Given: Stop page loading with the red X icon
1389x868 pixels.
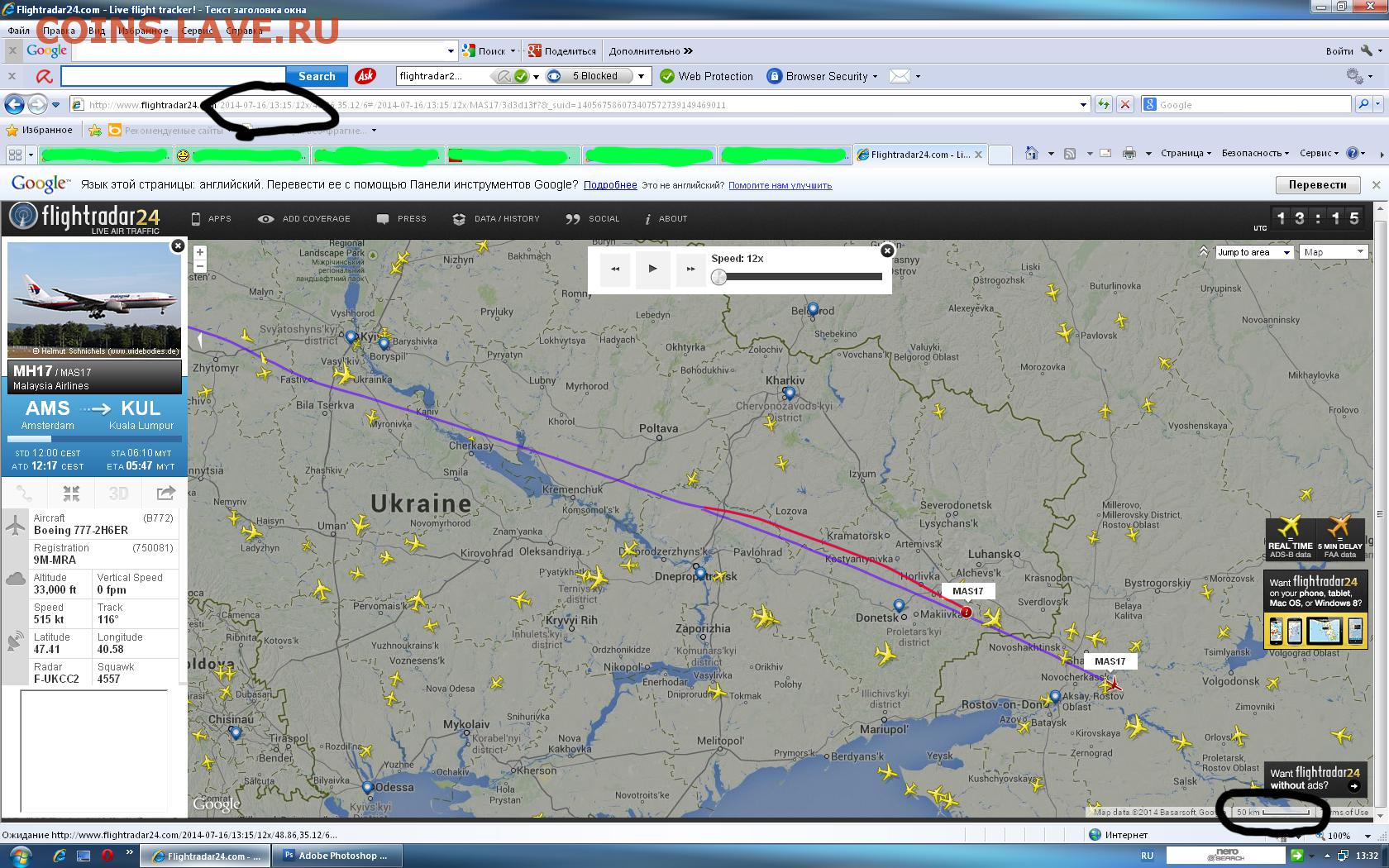Looking at the screenshot, I should [1124, 105].
